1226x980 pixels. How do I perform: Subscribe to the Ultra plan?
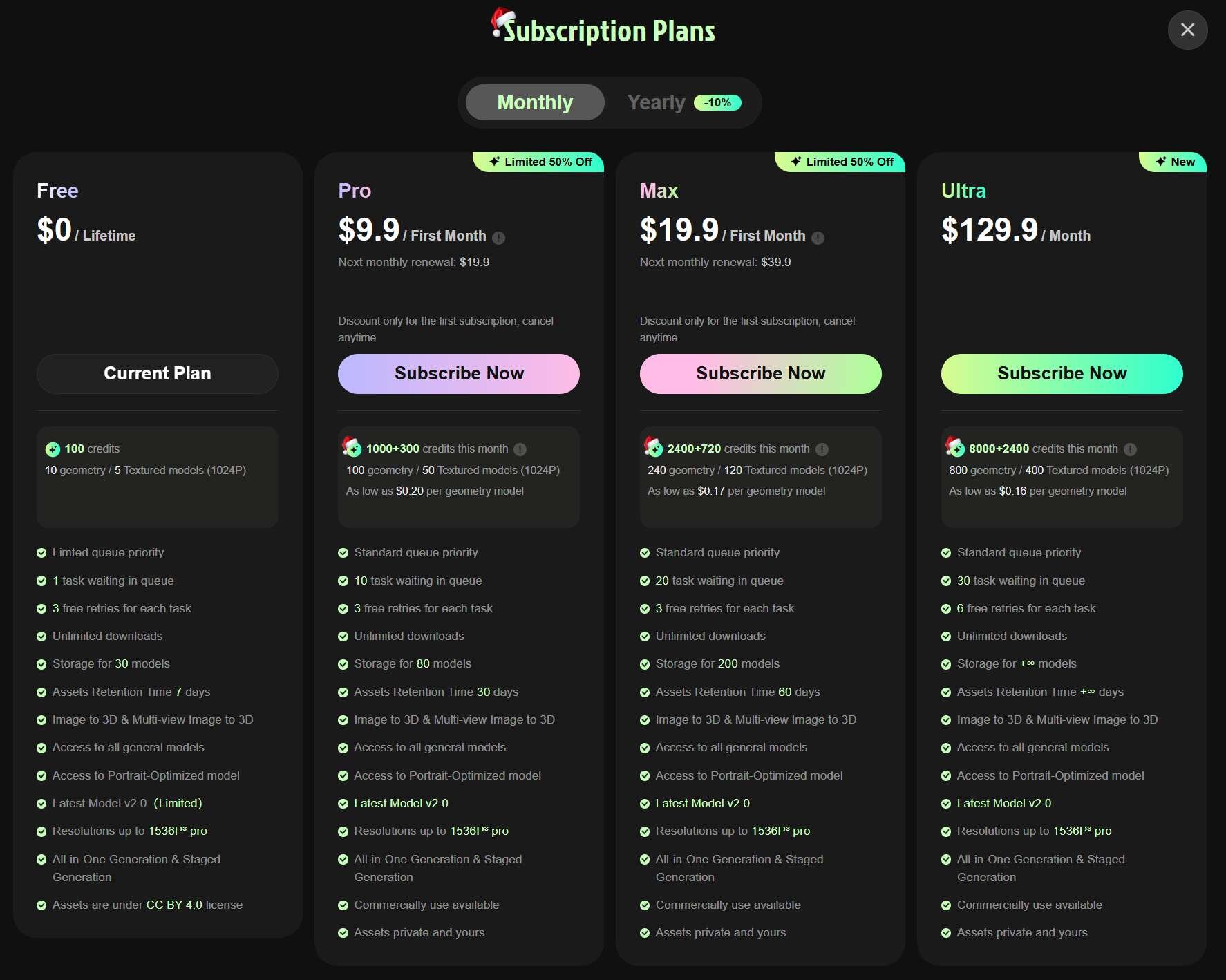[x=1062, y=374]
